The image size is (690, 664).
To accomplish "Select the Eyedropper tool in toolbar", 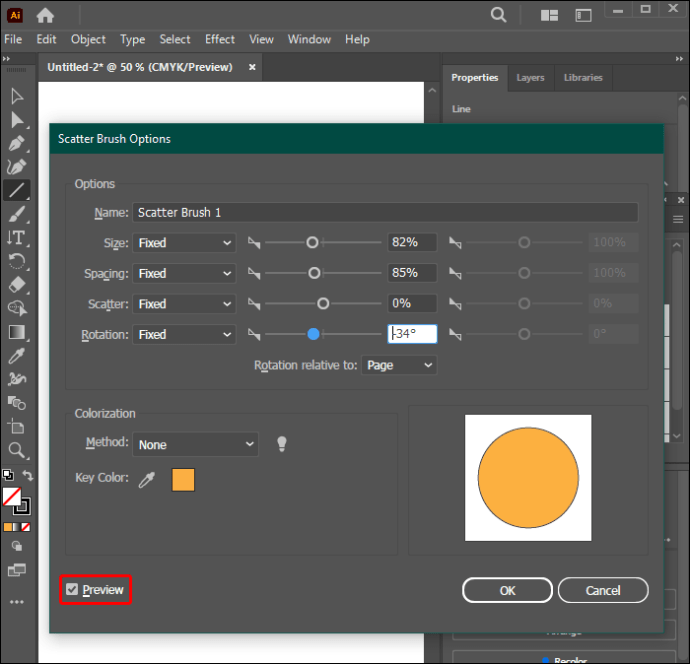I will (17, 356).
